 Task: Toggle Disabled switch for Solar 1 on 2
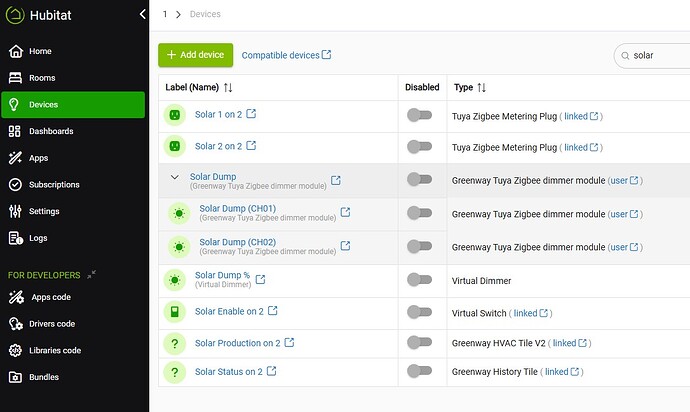420,116
